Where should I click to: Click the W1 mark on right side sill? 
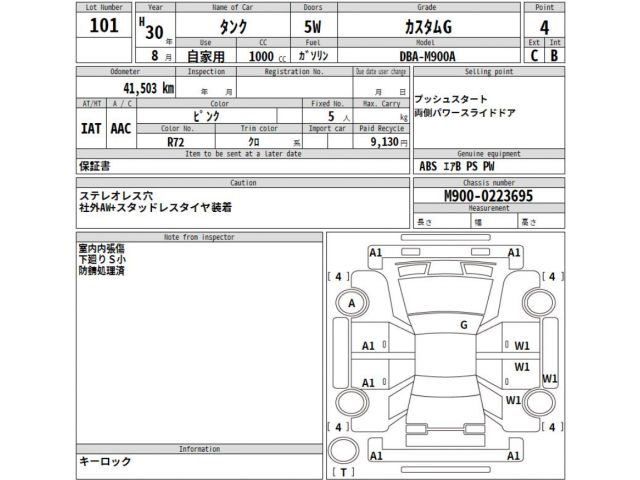pos(549,378)
